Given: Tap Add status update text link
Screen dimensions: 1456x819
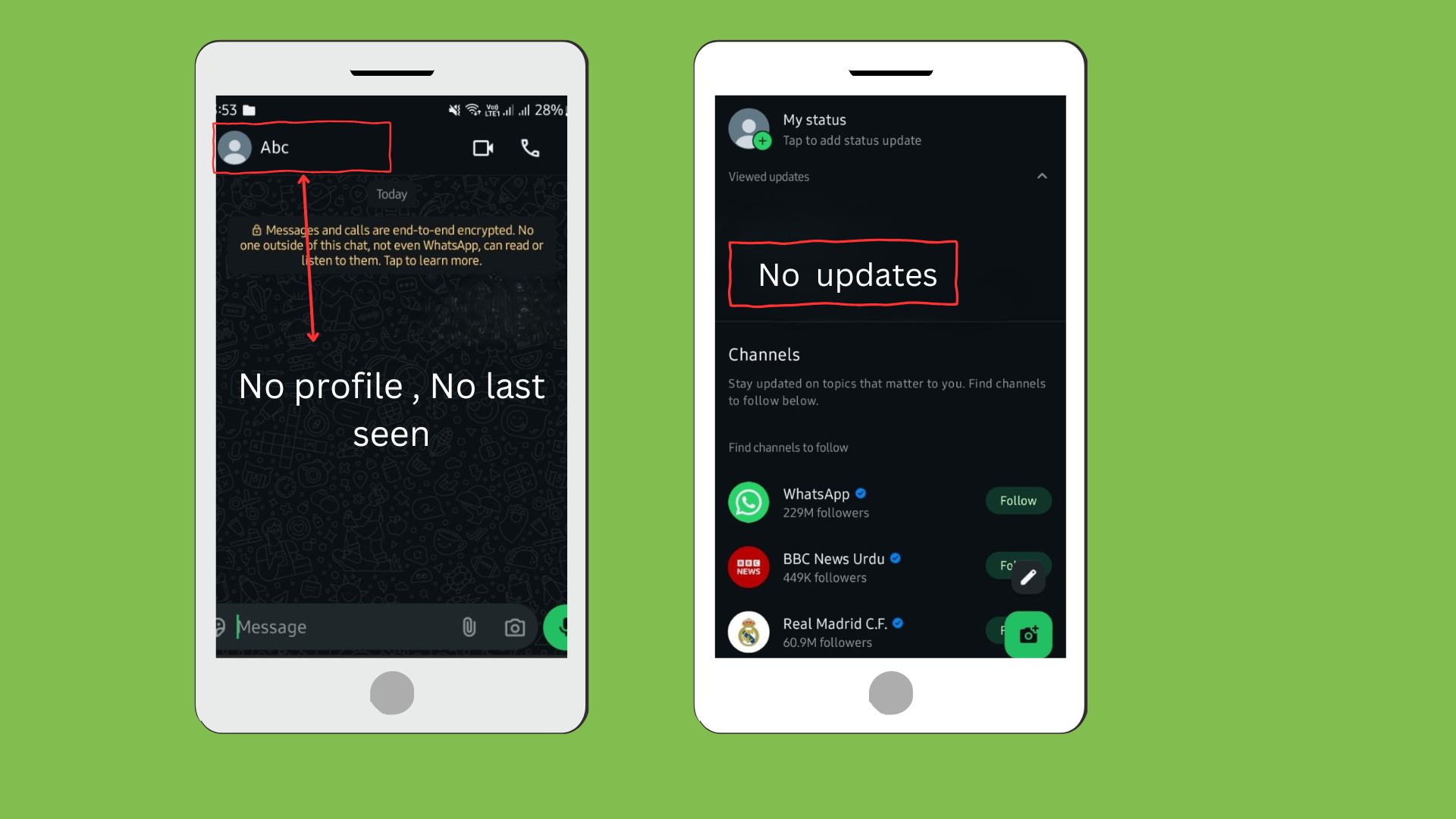Looking at the screenshot, I should 852,140.
